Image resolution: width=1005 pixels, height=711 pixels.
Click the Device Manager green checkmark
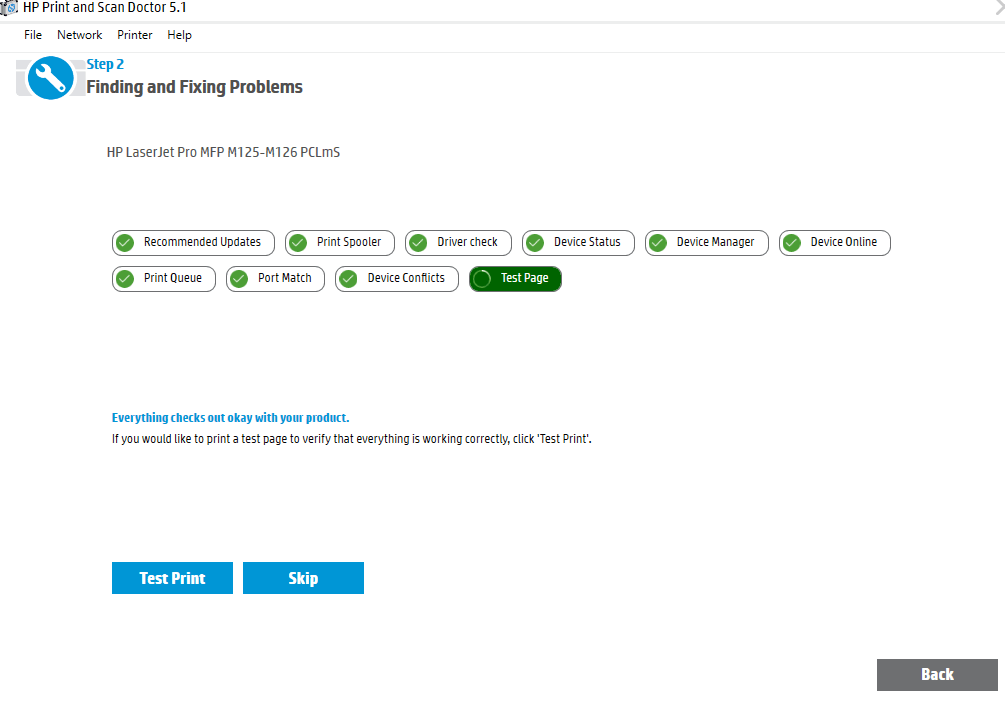click(658, 243)
